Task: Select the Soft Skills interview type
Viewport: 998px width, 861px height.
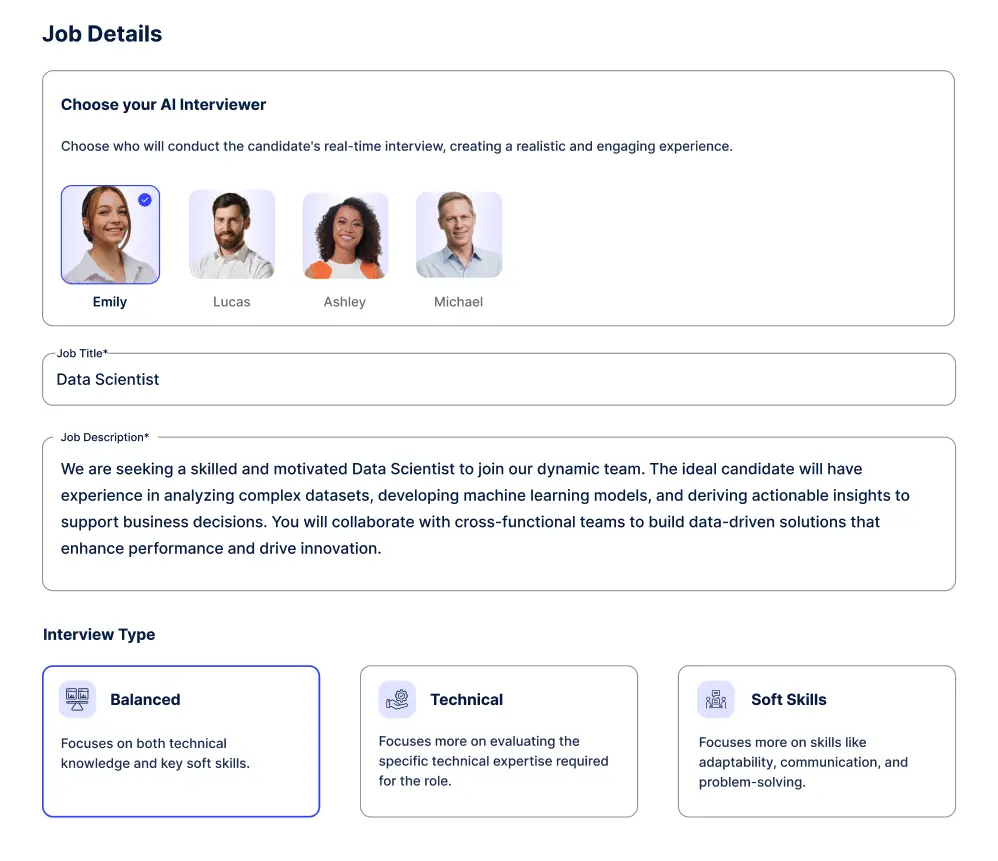Action: [817, 740]
